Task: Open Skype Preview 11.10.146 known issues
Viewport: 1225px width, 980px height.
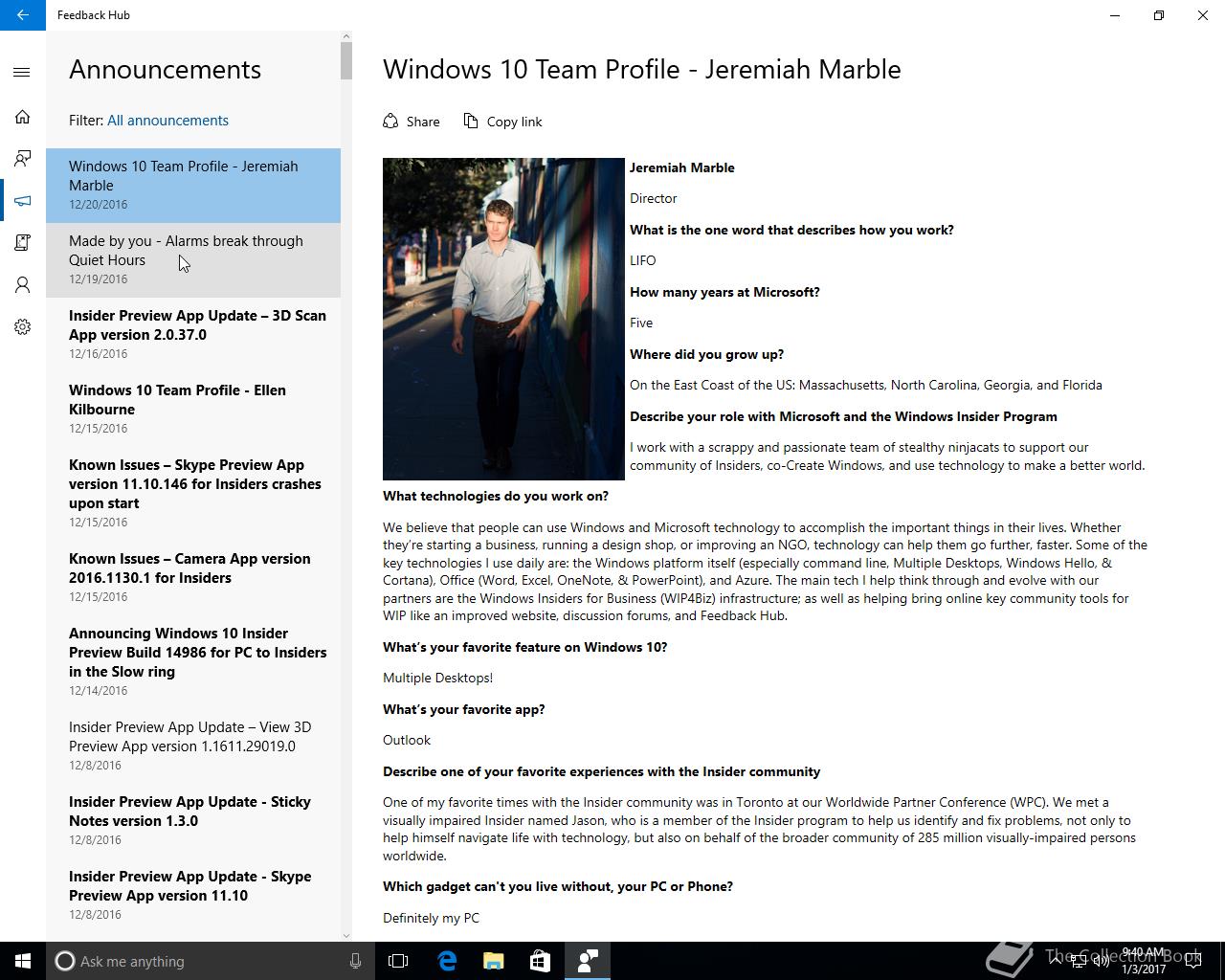Action: click(x=193, y=494)
